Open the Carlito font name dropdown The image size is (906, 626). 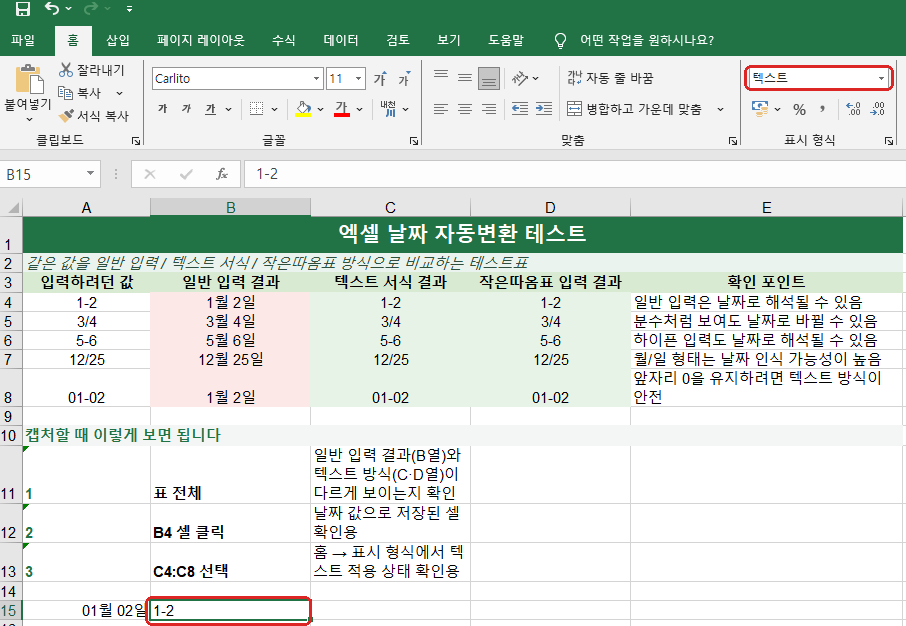316,79
